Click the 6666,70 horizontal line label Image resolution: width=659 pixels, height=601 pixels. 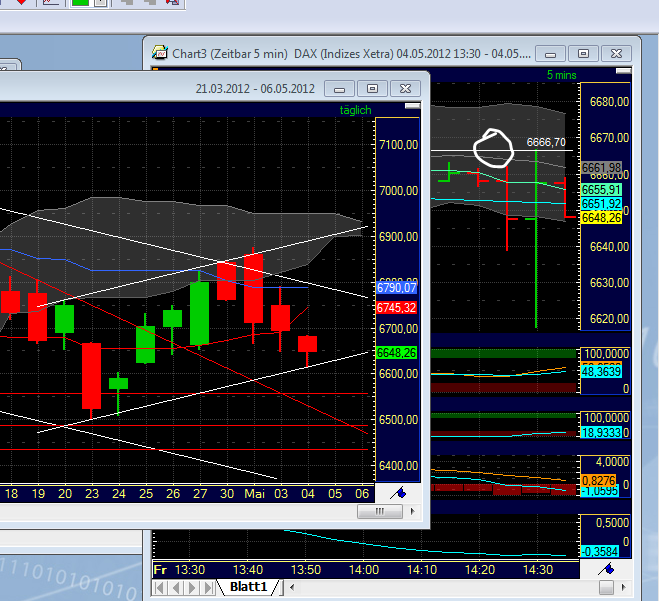pos(546,142)
